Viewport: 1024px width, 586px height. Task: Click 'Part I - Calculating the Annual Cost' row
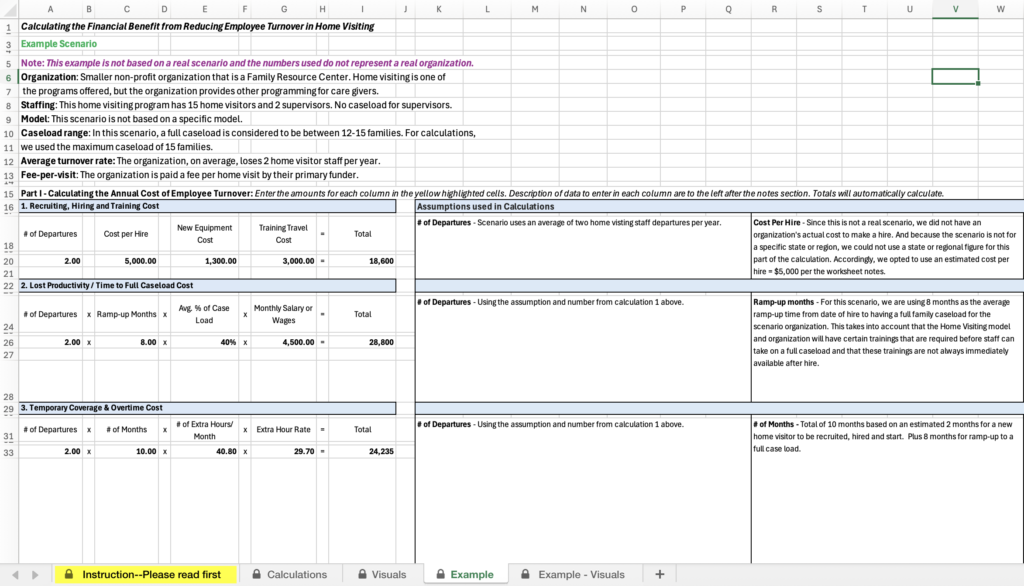(482, 193)
